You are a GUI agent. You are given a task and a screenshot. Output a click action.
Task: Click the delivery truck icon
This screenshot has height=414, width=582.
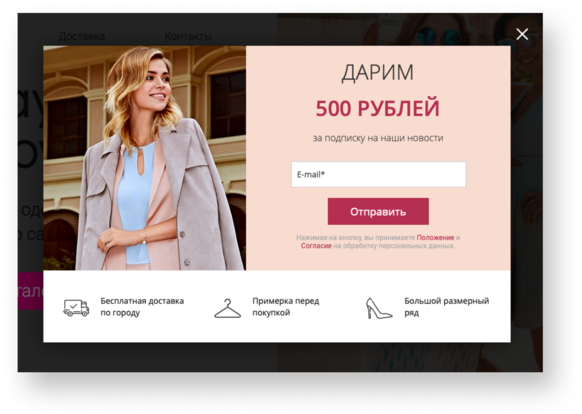click(x=76, y=308)
